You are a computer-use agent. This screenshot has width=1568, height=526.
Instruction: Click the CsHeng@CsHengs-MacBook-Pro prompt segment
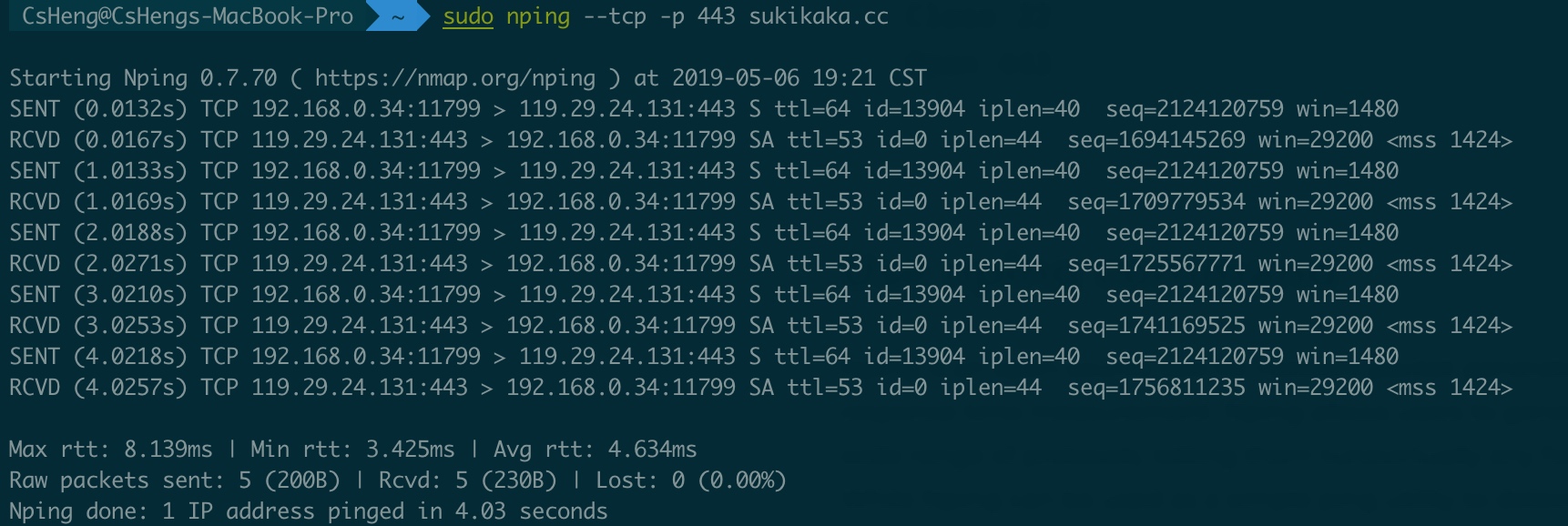point(187,16)
